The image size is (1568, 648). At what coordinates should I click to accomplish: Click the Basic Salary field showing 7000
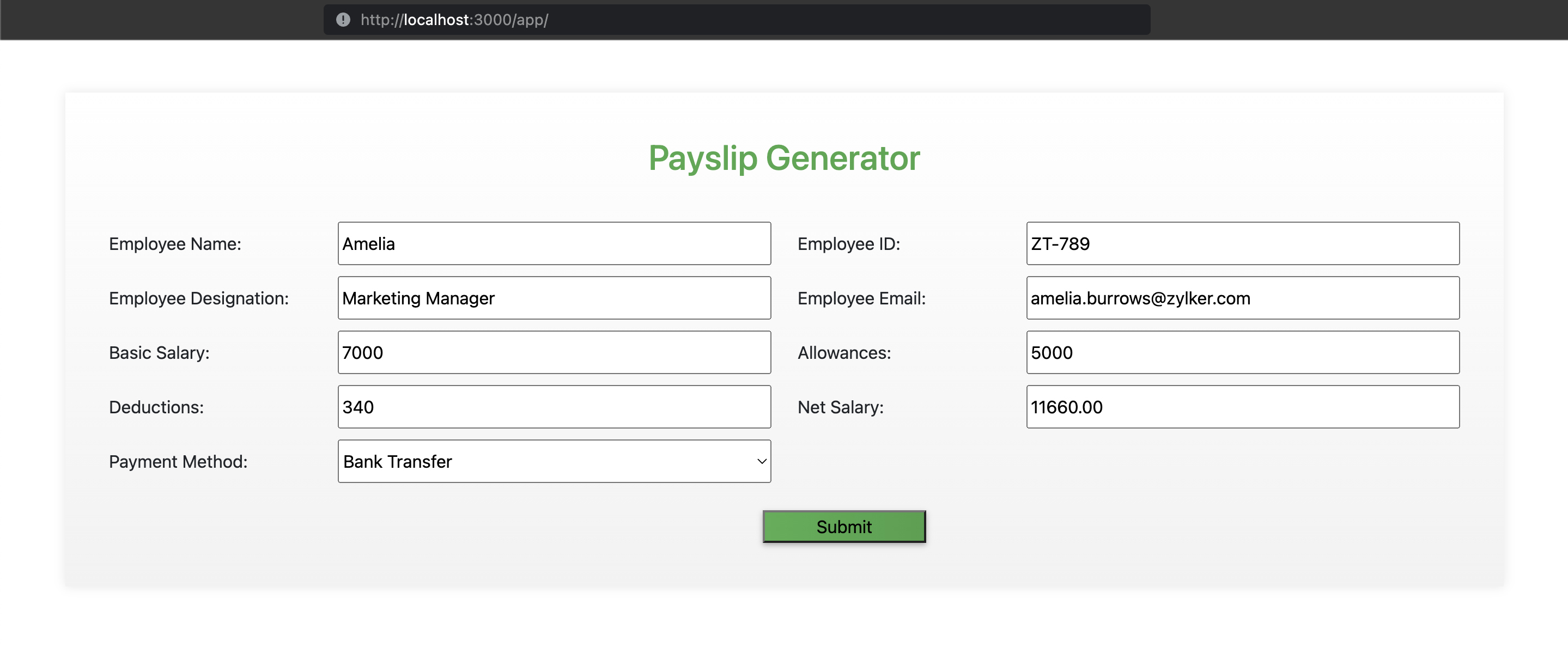pos(554,352)
